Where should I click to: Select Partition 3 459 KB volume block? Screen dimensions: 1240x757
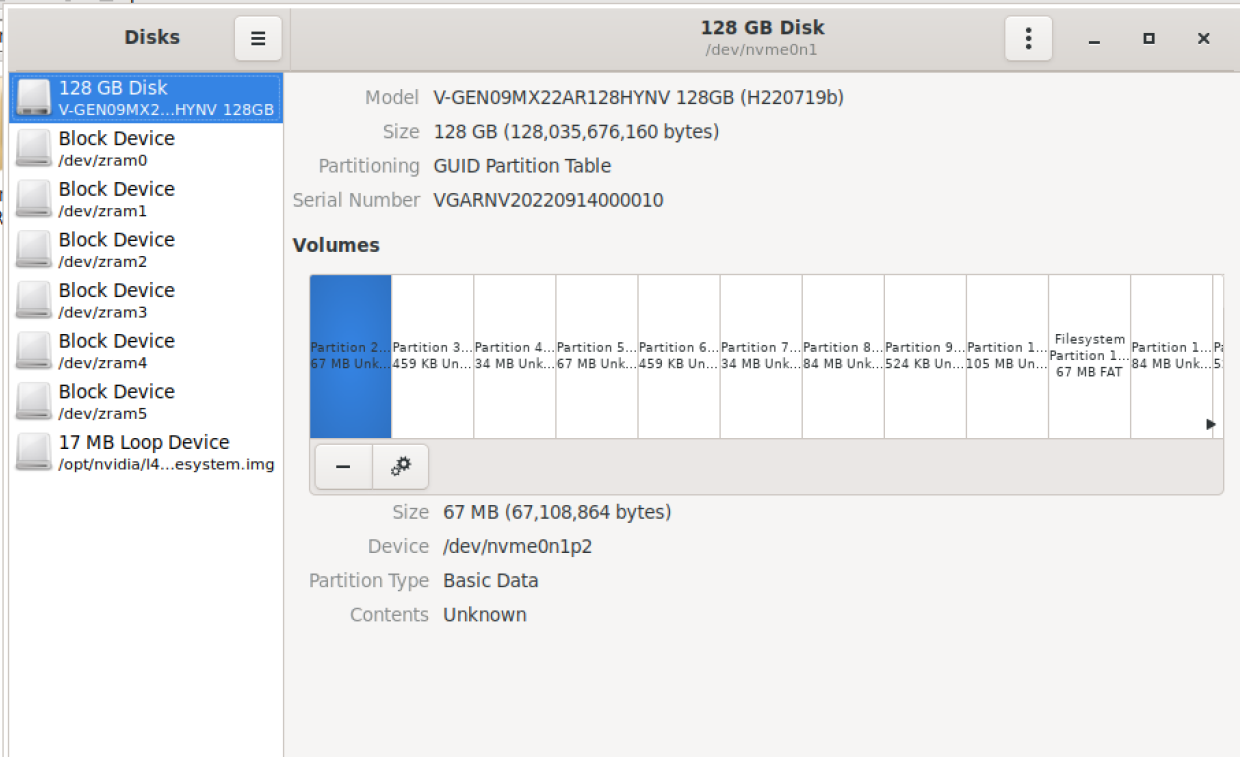coord(433,357)
